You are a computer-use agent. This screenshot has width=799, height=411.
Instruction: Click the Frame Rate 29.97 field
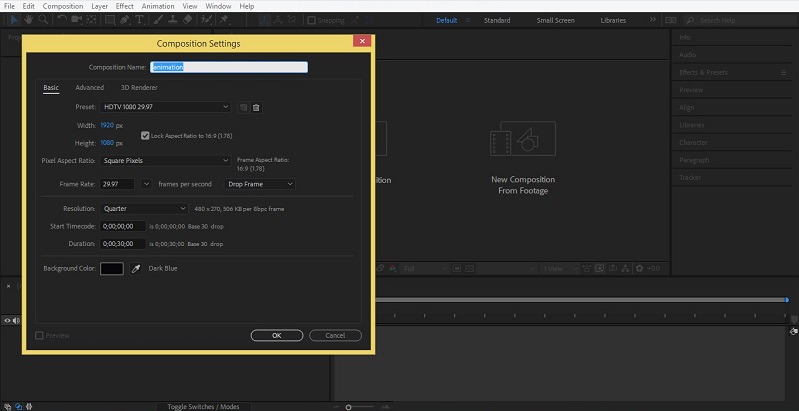coord(117,184)
